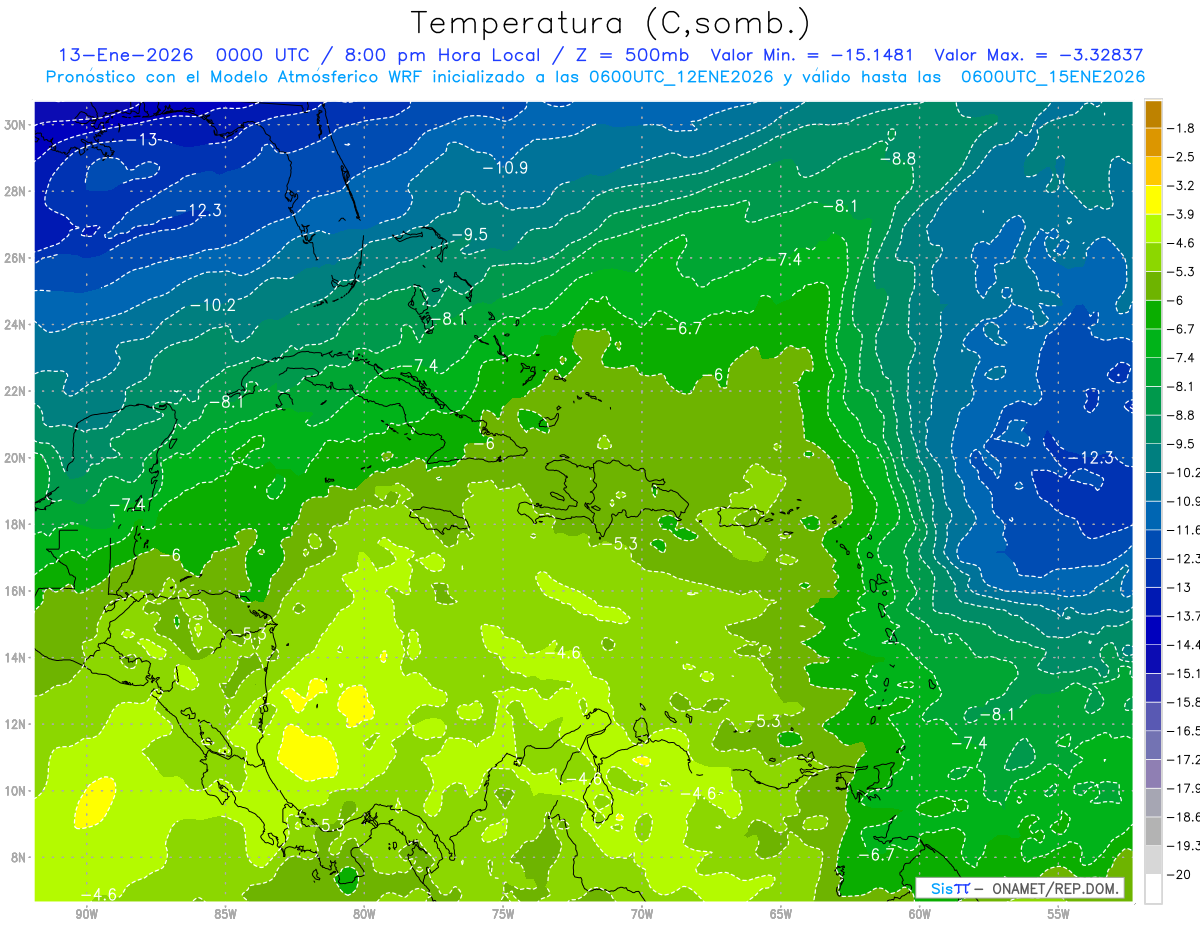The height and width of the screenshot is (927, 1200).
Task: Click the brown legend swatch above -1.8
Action: (1153, 114)
